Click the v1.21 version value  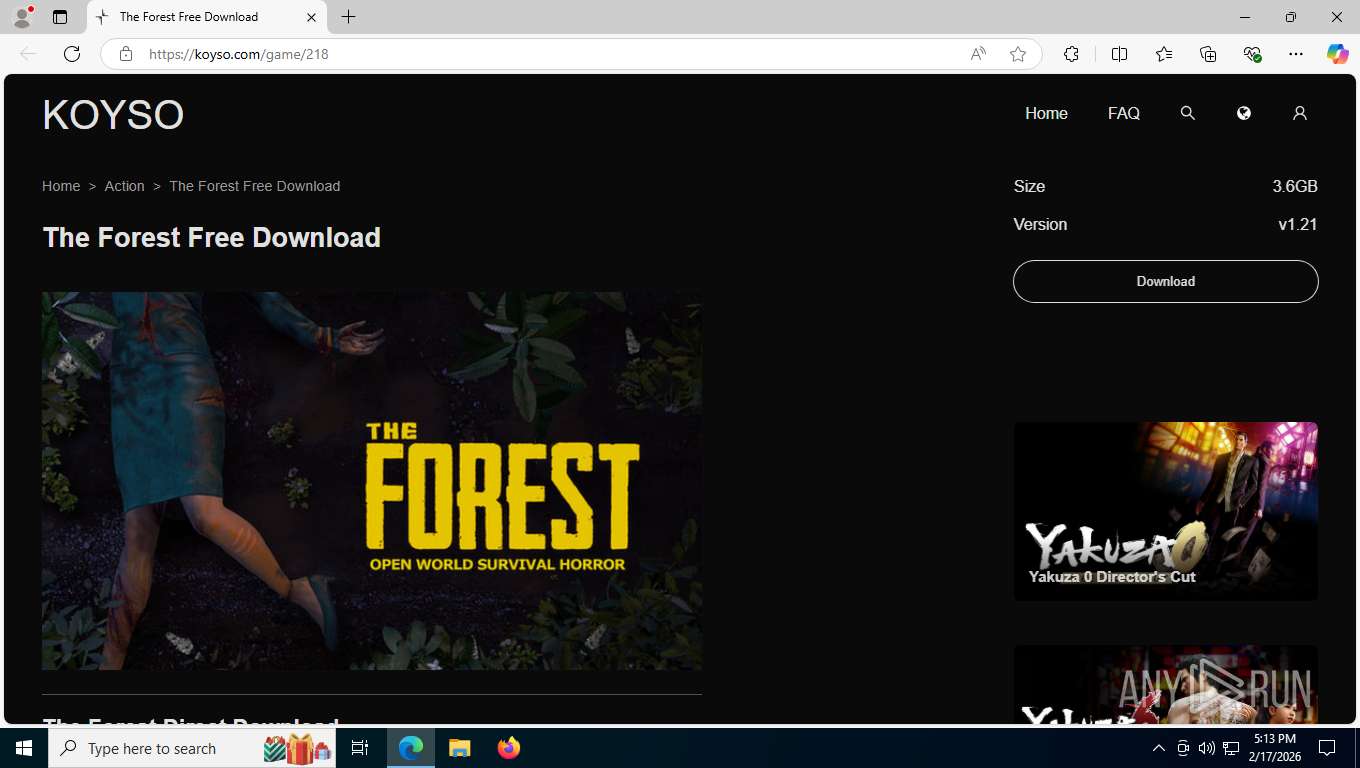point(1298,224)
